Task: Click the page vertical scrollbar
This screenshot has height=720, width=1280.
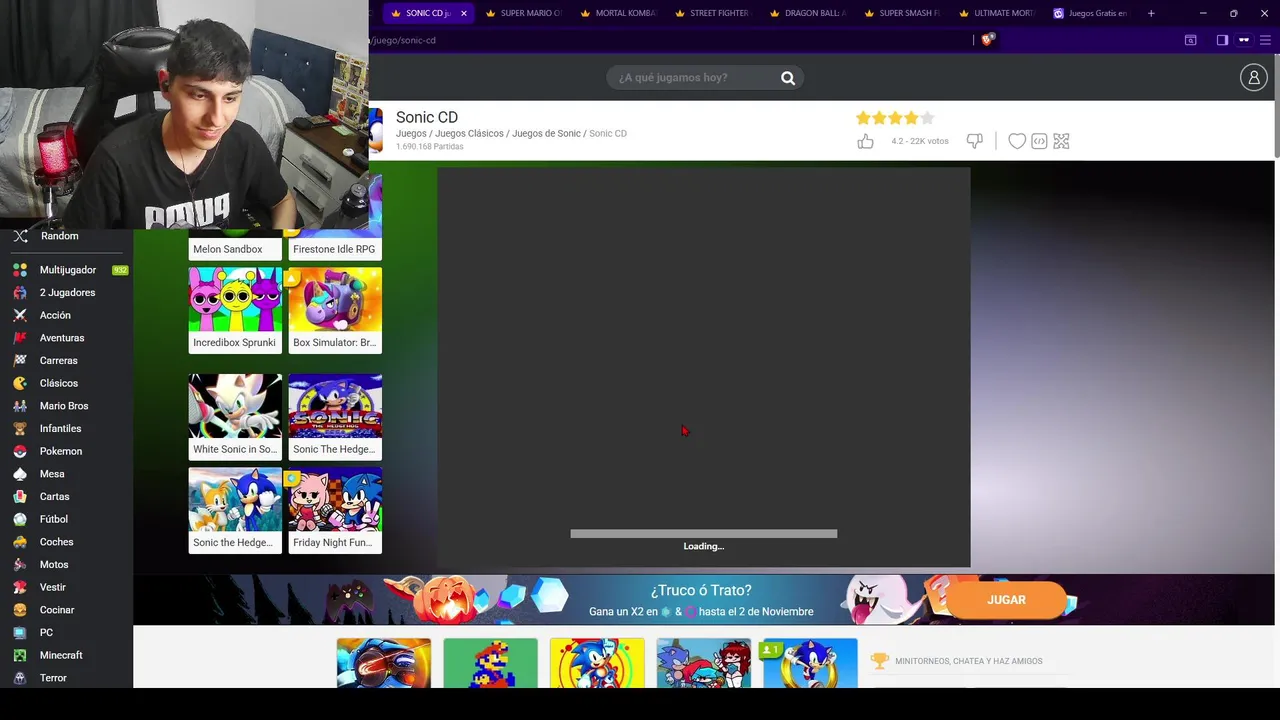Action: click(x=1276, y=105)
